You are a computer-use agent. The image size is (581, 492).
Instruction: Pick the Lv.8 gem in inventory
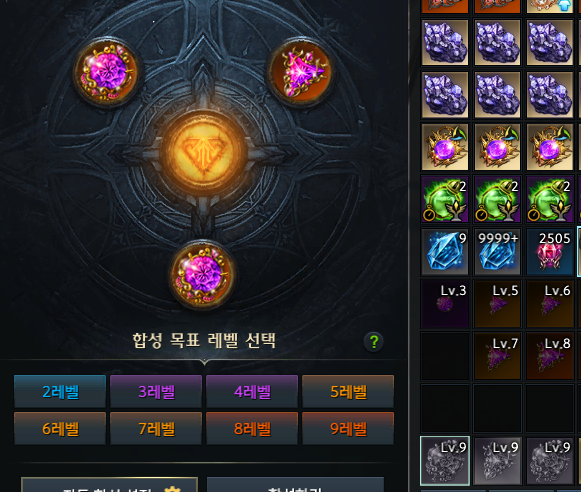tap(550, 356)
